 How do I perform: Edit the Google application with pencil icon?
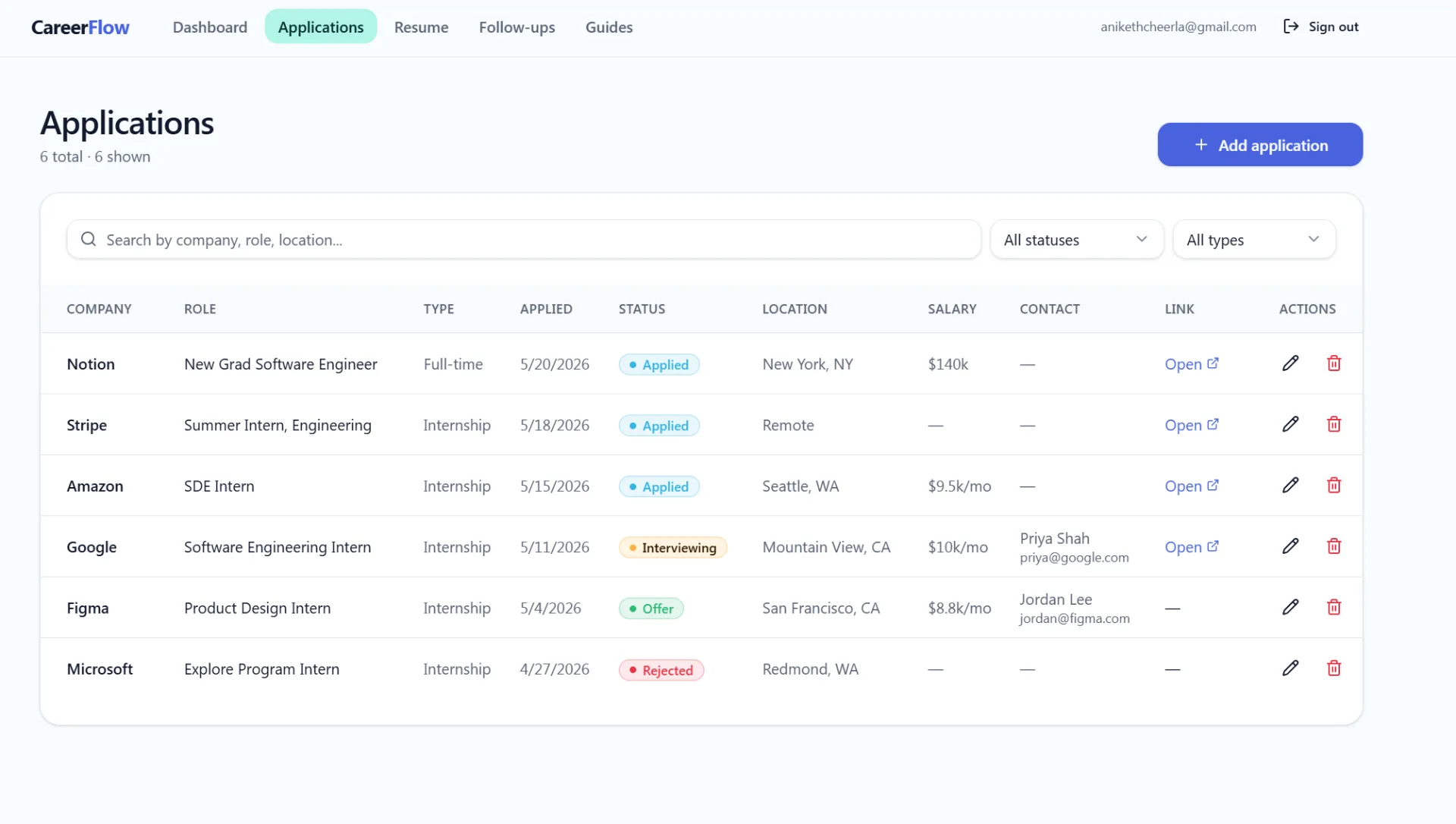click(1290, 546)
